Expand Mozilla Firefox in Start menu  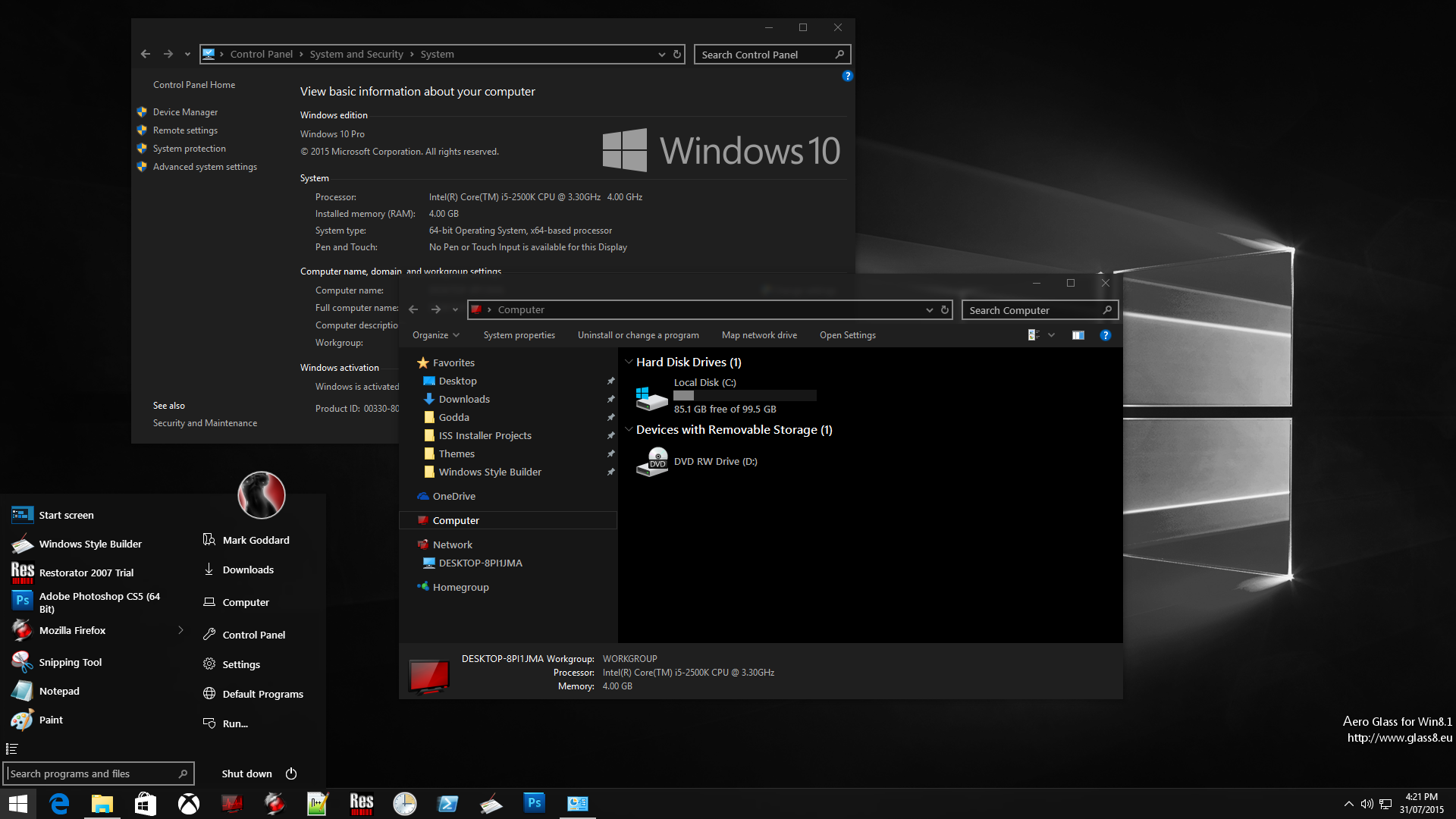[178, 629]
